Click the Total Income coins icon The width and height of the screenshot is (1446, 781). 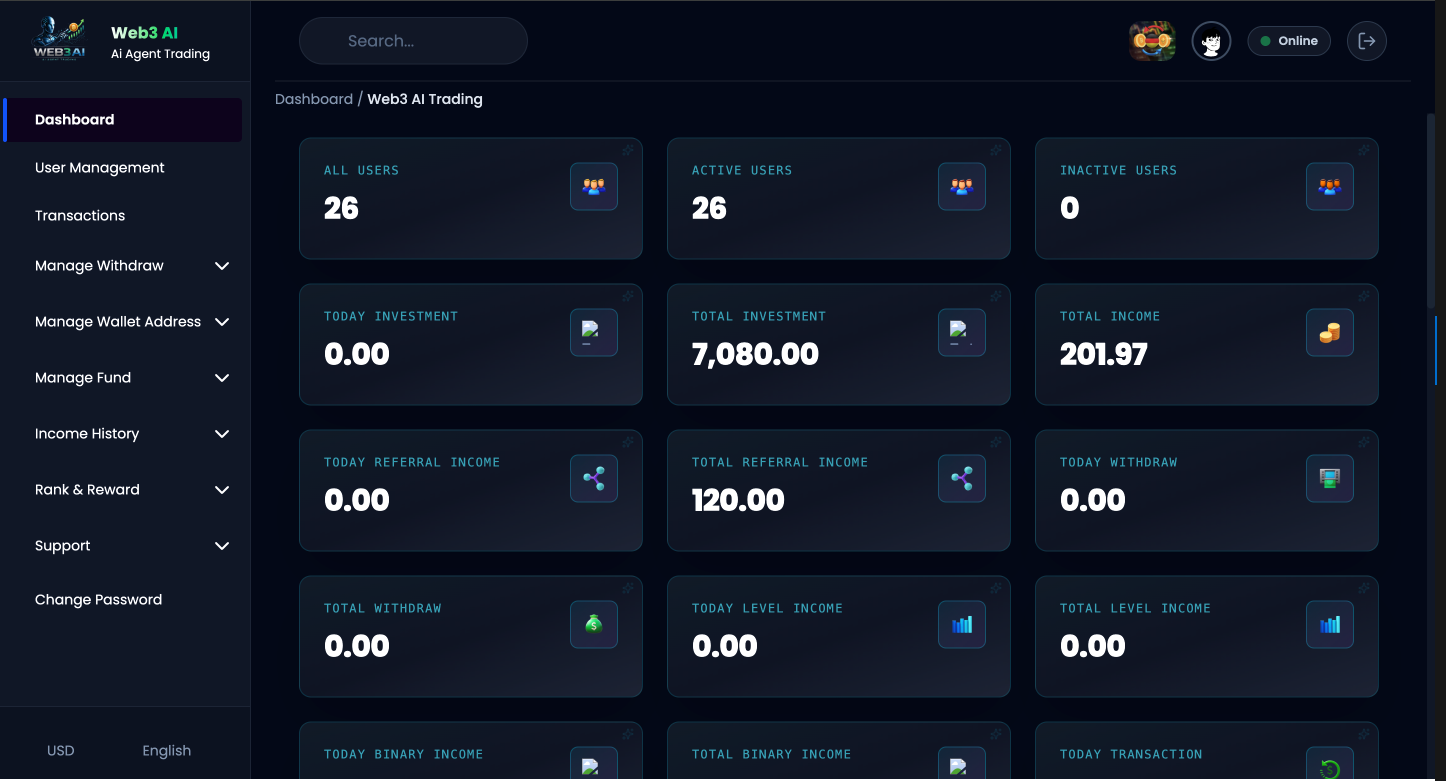point(1329,333)
